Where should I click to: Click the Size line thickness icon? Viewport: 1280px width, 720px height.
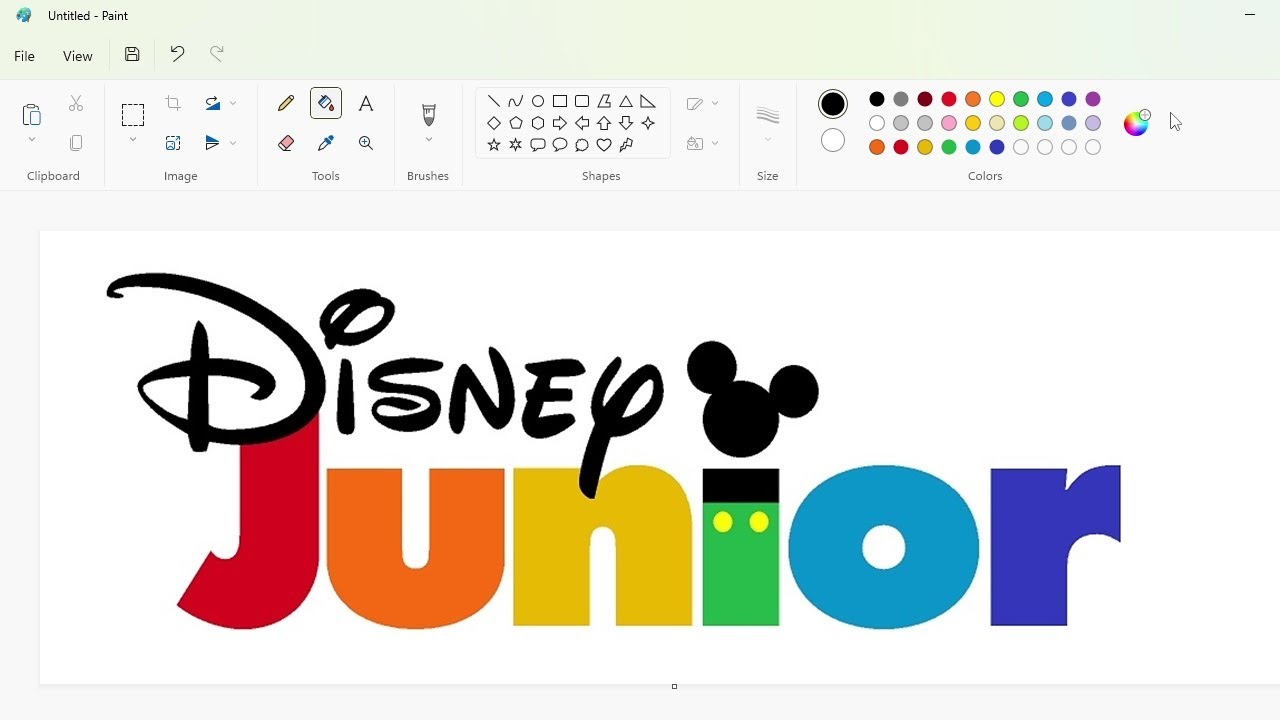(x=768, y=114)
